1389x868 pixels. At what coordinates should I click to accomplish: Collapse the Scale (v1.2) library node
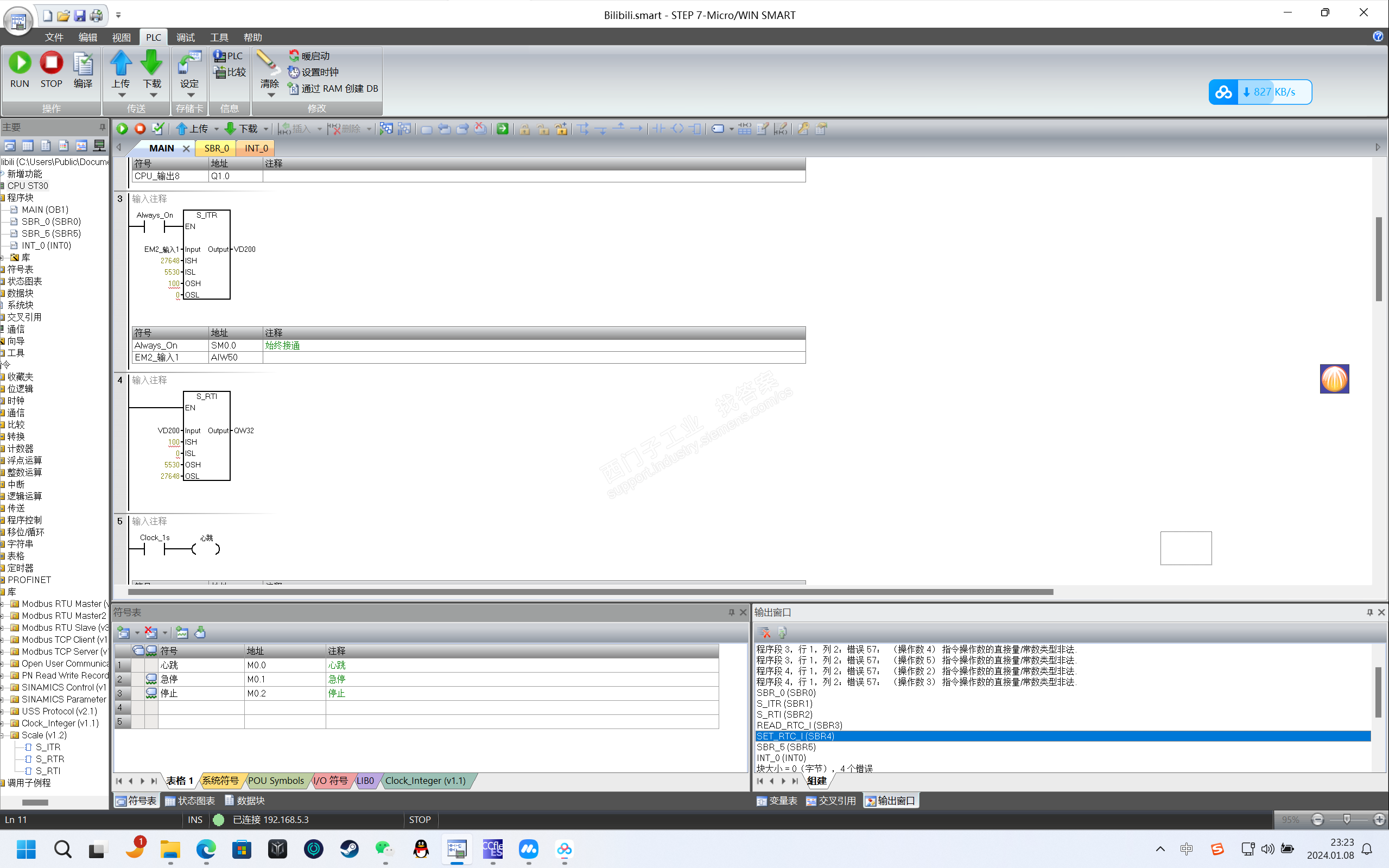(3, 735)
